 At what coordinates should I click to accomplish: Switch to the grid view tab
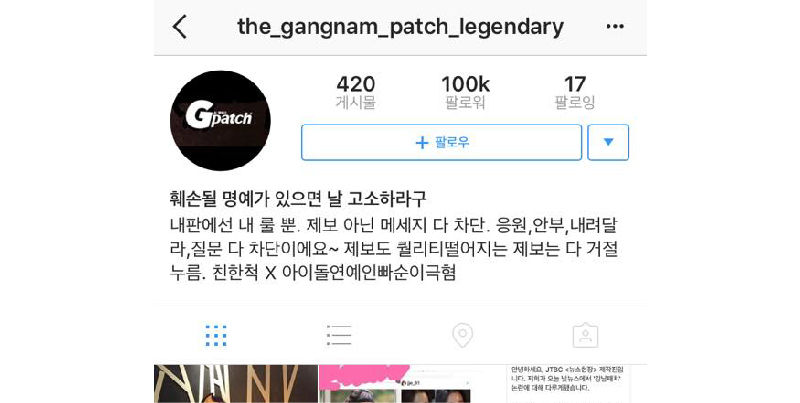pos(216,336)
